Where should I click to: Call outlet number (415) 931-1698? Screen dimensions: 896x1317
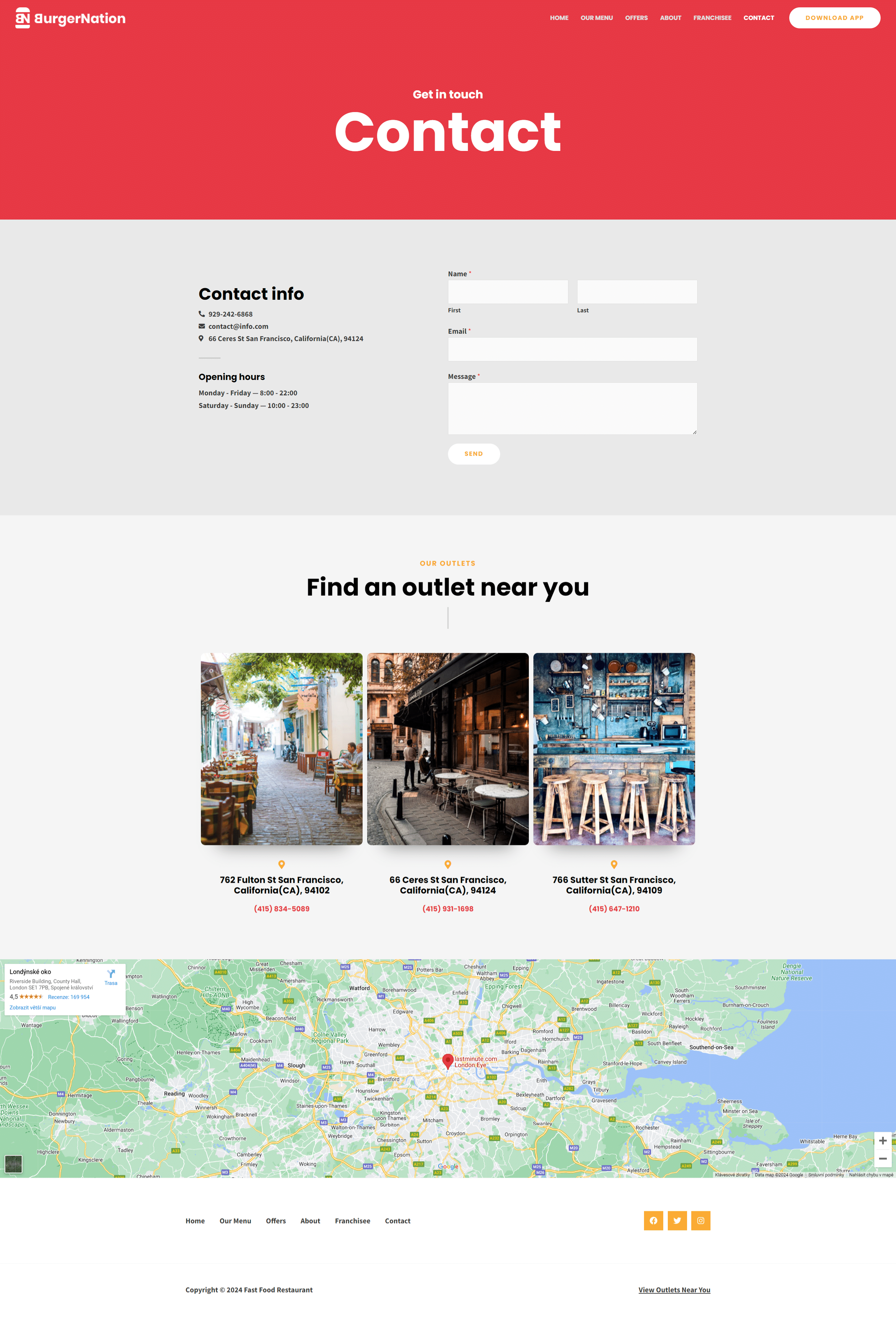[x=448, y=908]
